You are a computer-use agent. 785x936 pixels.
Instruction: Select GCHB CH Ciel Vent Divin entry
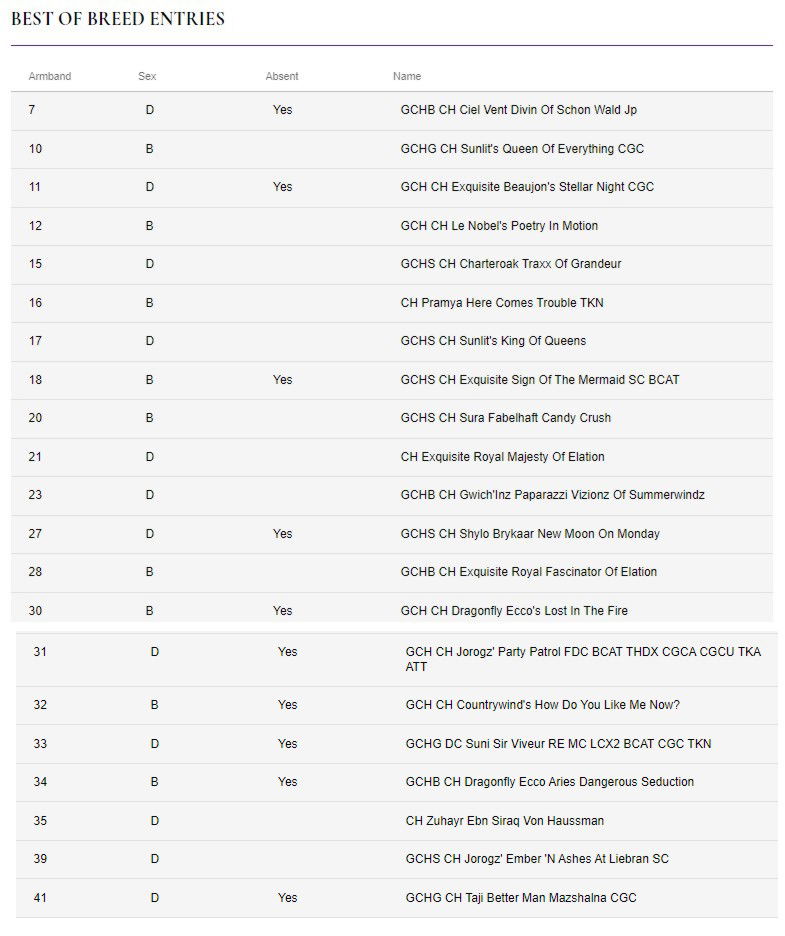click(x=392, y=110)
